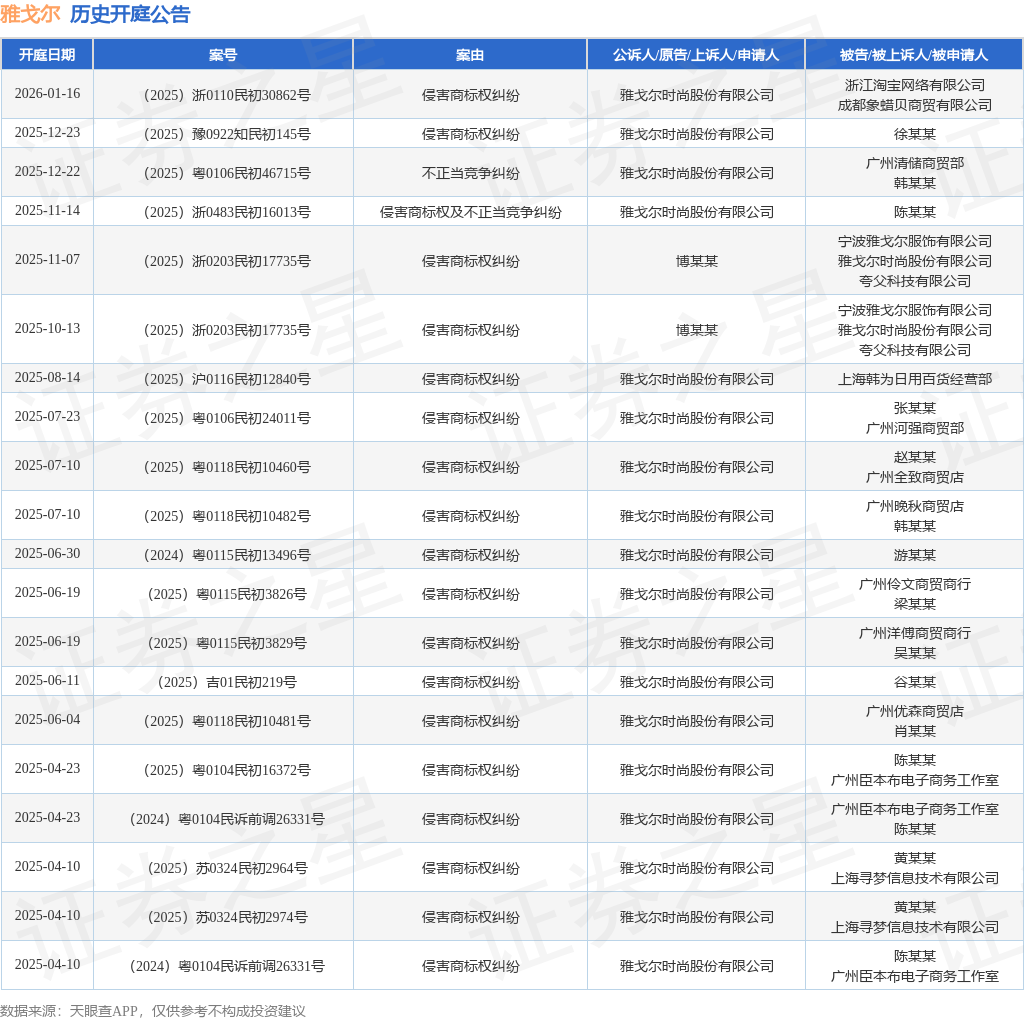Click defendant 广州清储商贸部
This screenshot has height=1020, width=1024.
(914, 163)
